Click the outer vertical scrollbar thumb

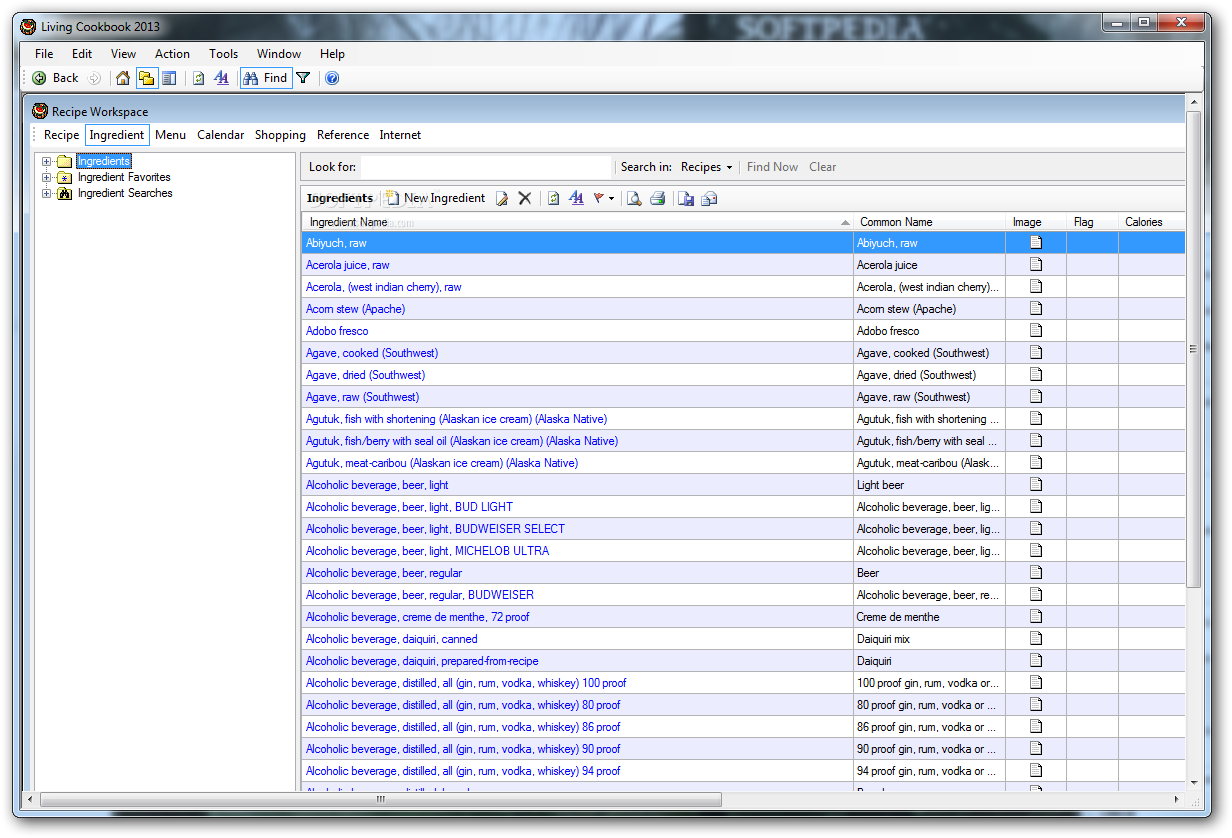[1192, 349]
